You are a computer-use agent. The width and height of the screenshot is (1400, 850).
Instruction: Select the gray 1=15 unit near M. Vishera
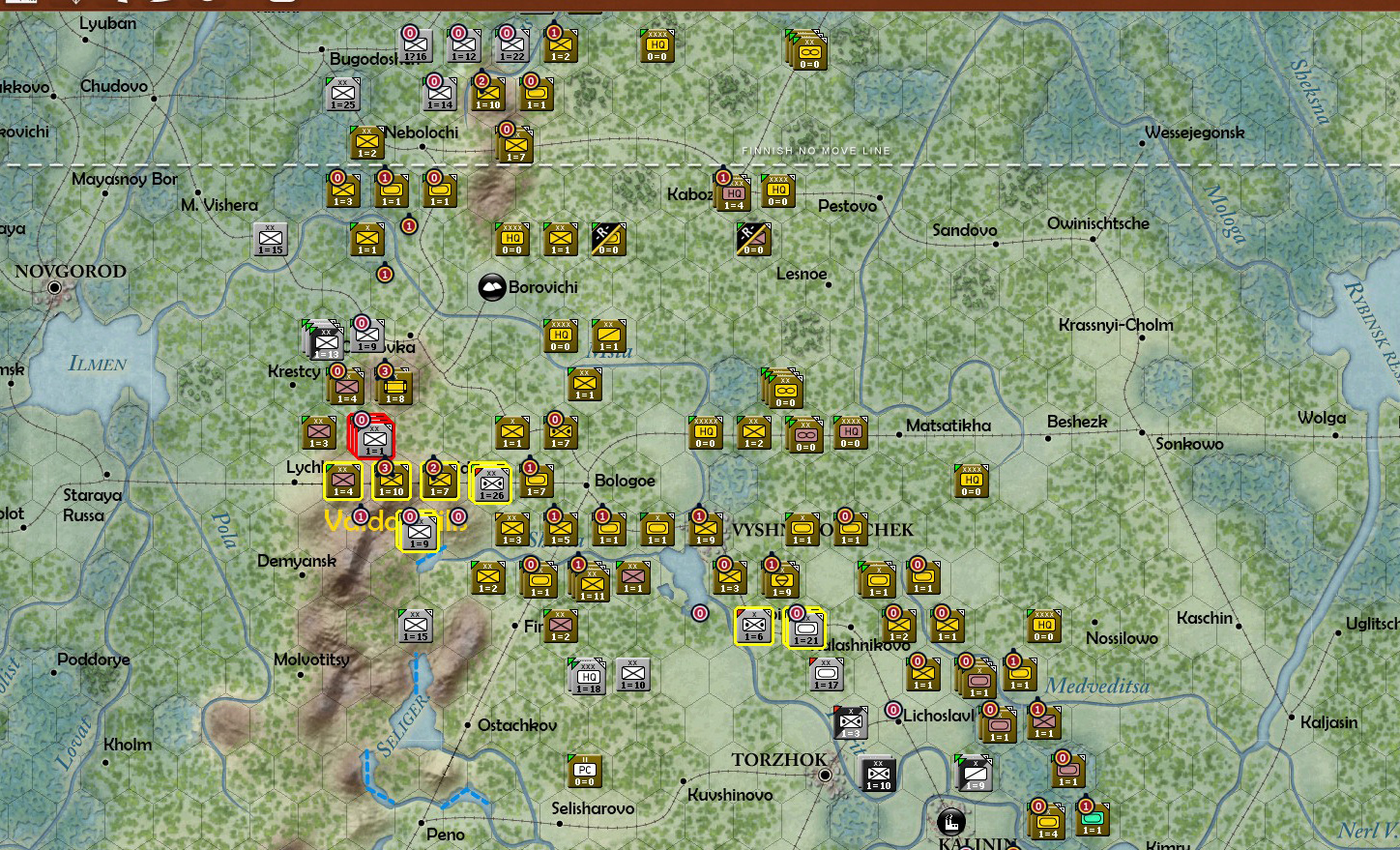click(271, 239)
